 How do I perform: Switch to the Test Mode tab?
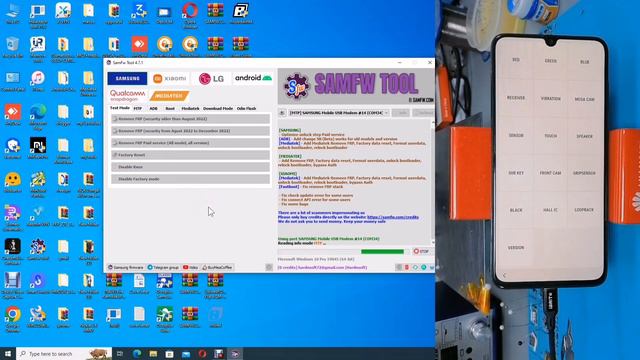(120, 108)
